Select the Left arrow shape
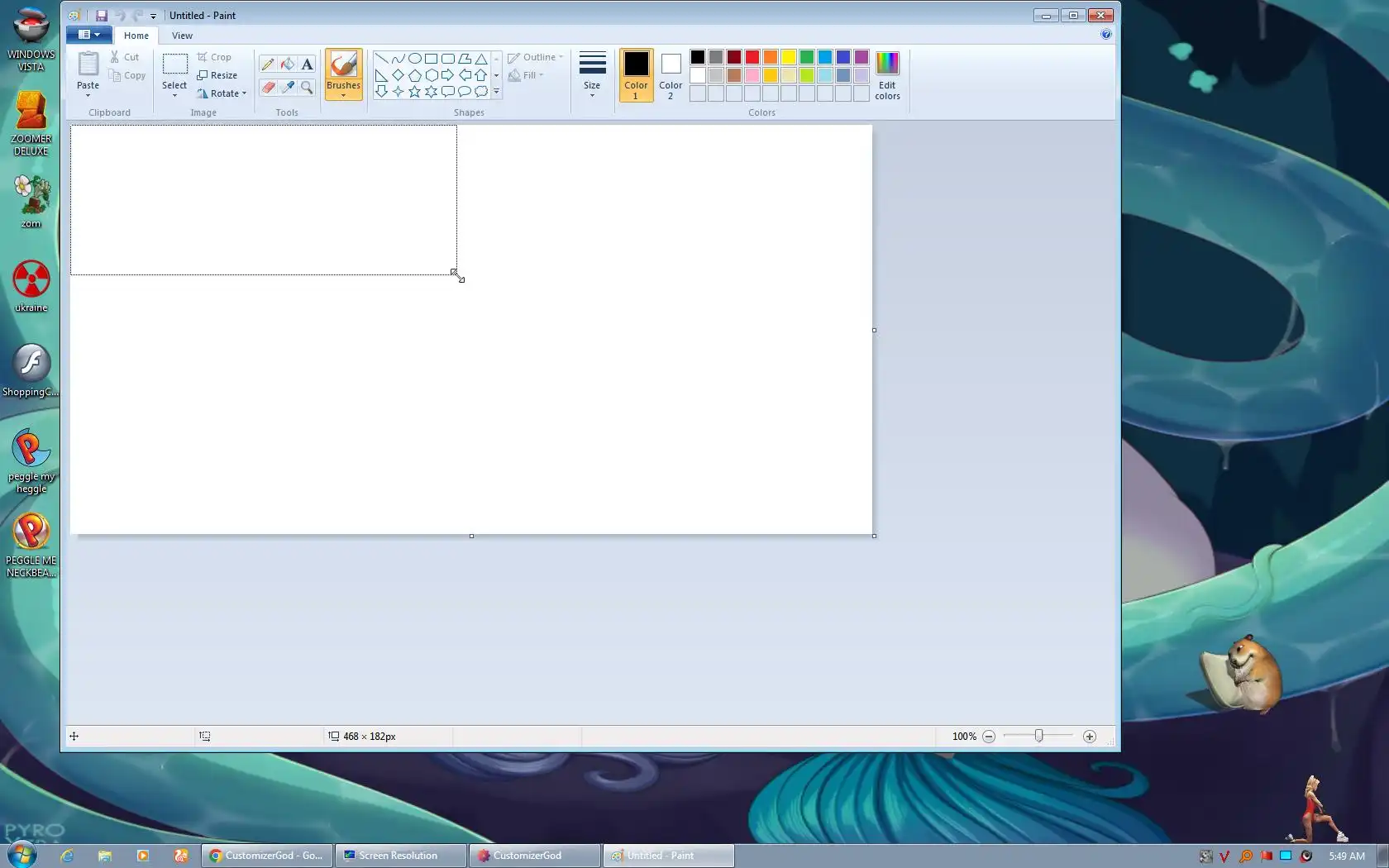Screen dimensions: 1389x868 pos(464,75)
